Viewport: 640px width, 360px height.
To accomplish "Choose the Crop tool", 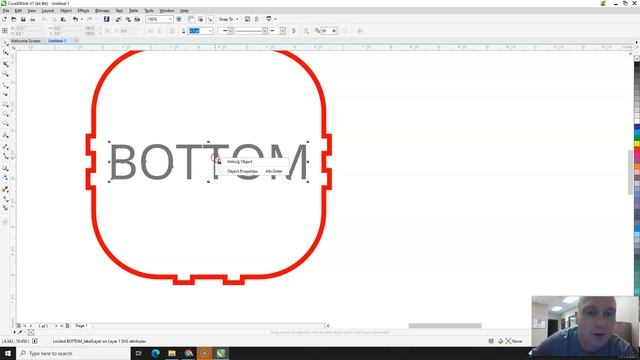I will pos(5,64).
